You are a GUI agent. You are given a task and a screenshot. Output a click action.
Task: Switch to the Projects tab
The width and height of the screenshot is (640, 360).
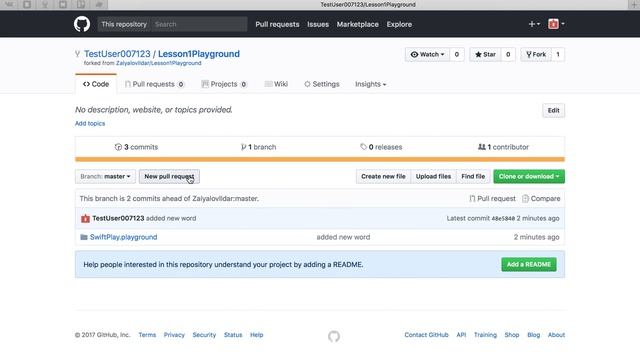224,84
